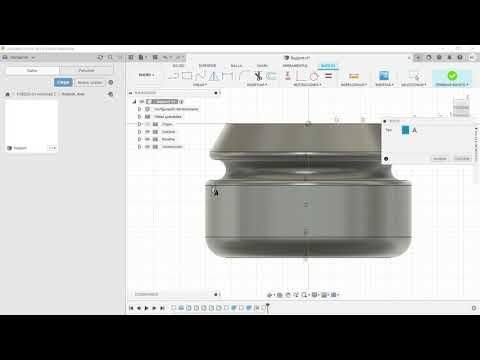The image size is (480, 360).
Task: Click the Undo arrow
Action: tap(166, 57)
